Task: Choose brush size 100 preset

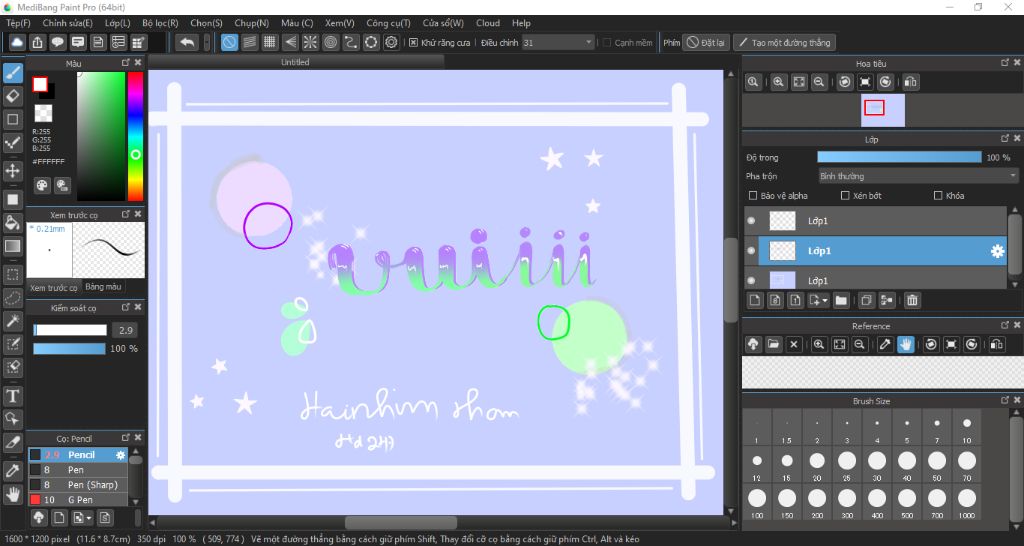Action: (x=757, y=503)
